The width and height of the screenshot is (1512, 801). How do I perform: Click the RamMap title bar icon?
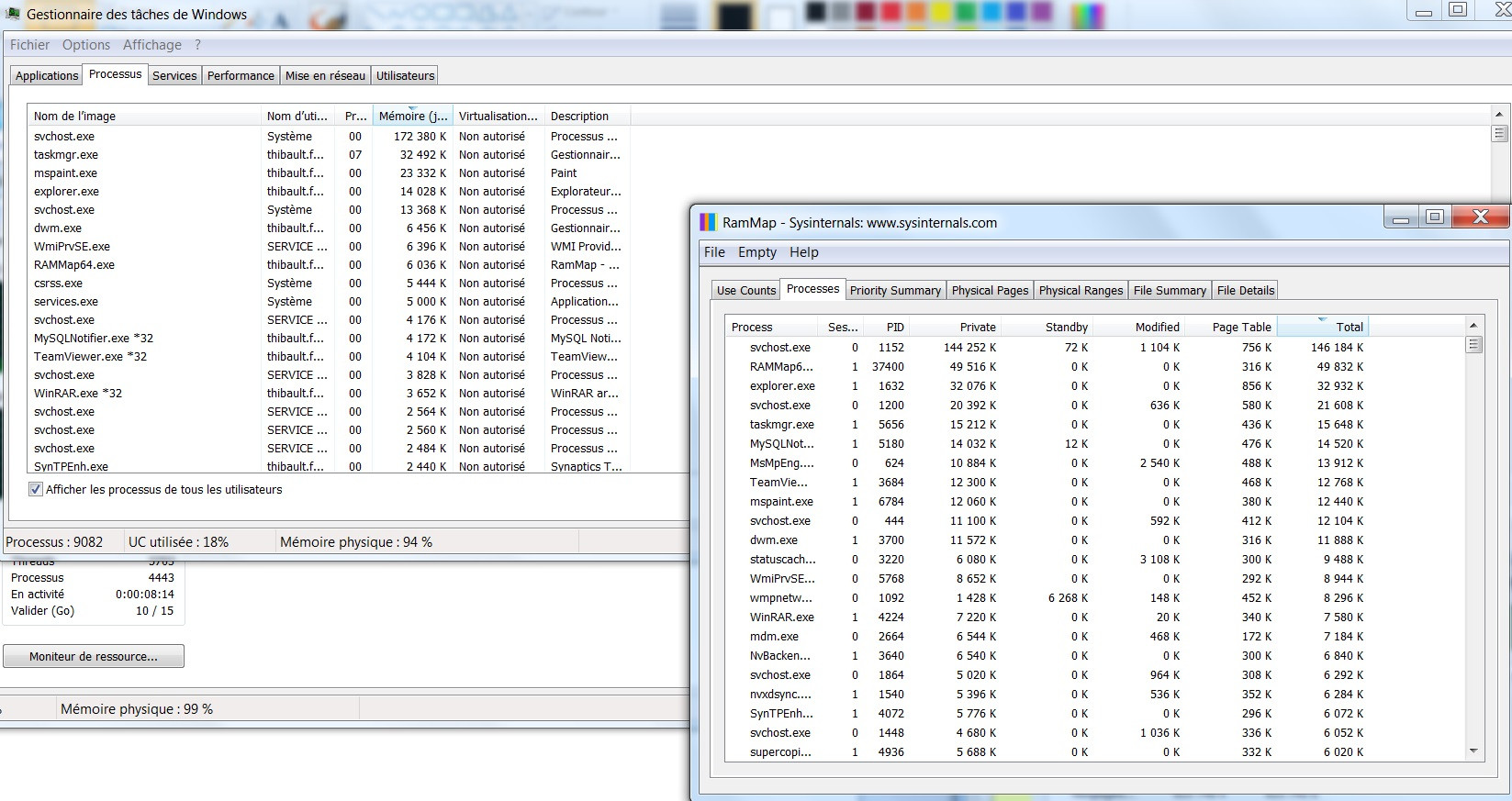(707, 222)
